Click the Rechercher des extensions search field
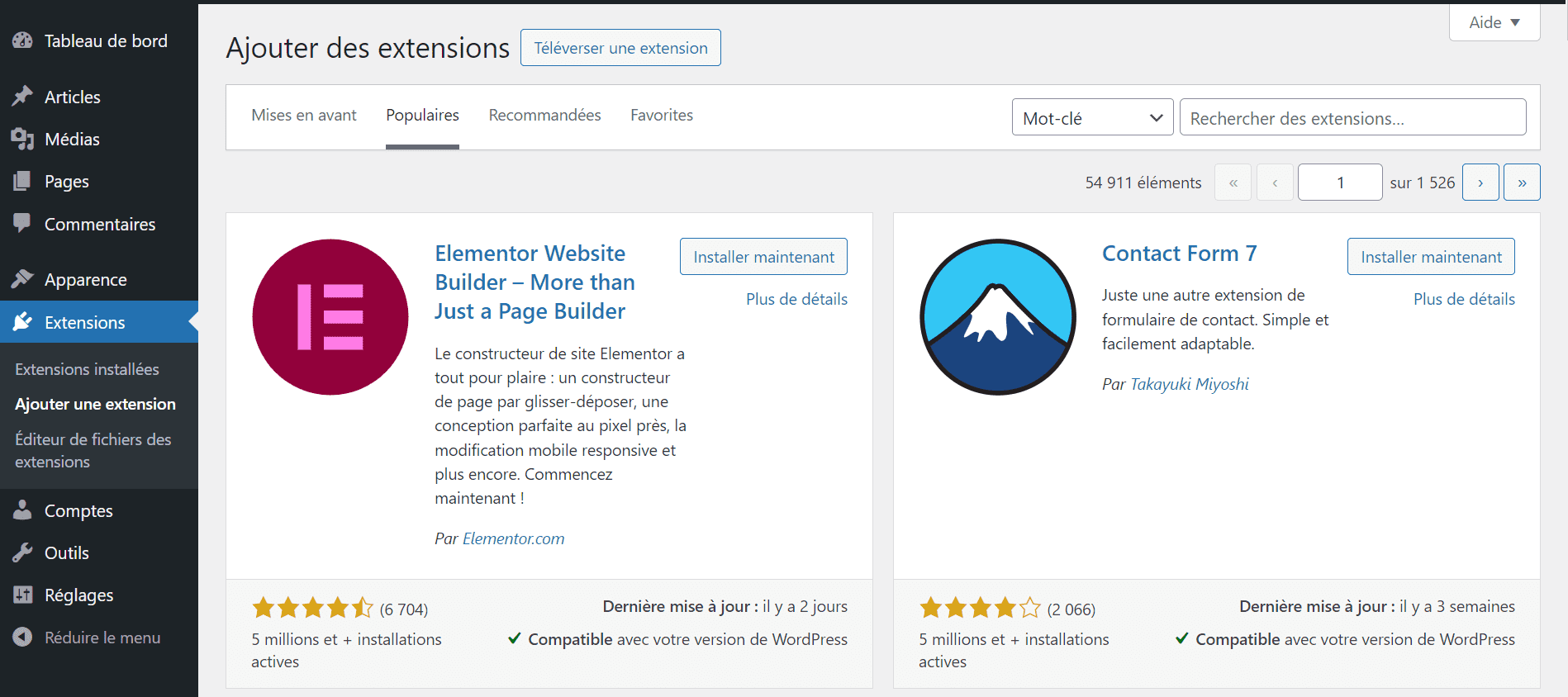The image size is (1568, 697). tap(1352, 117)
